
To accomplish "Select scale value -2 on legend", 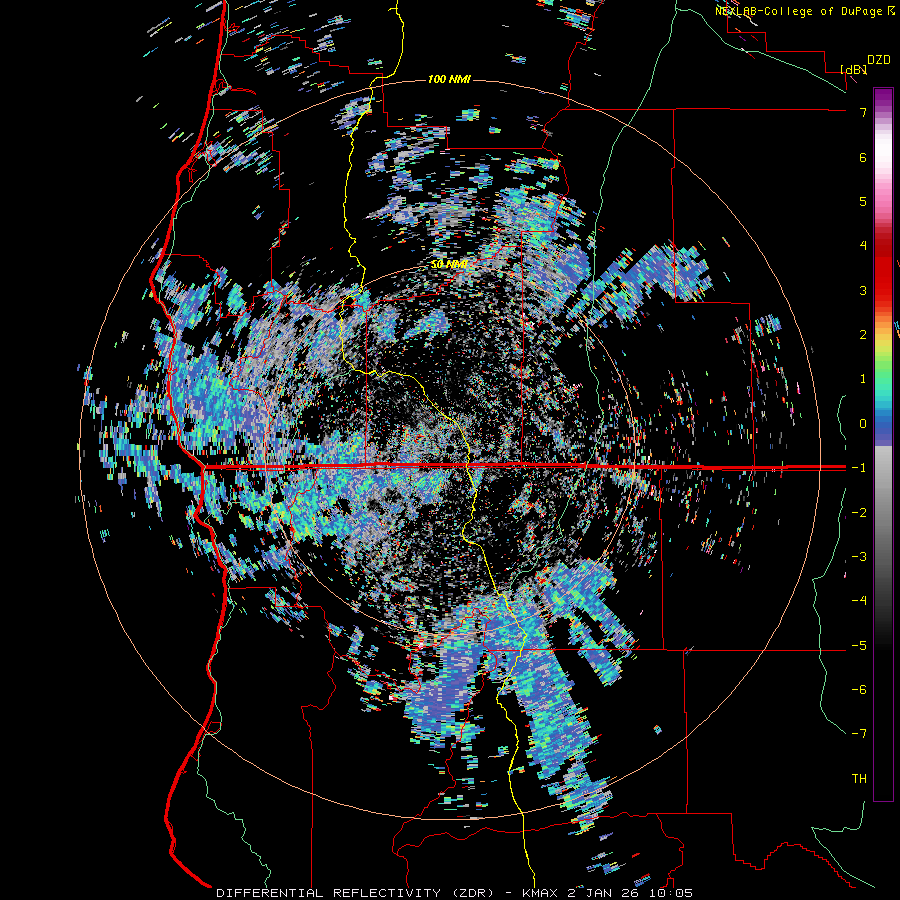I will (x=859, y=512).
